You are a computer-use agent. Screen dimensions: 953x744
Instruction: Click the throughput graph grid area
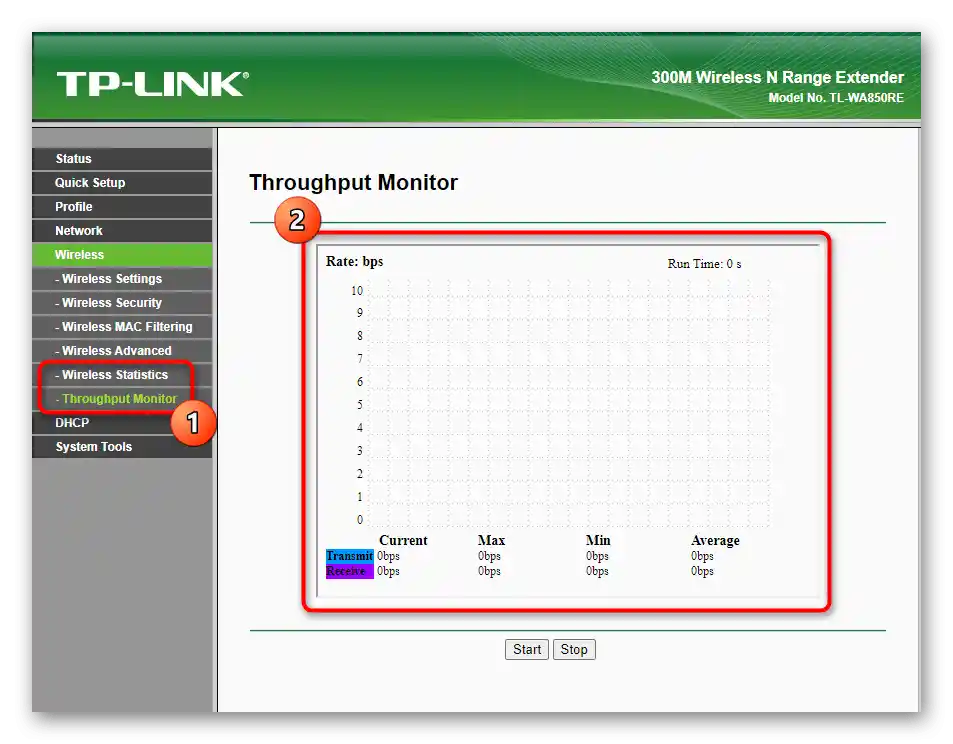point(568,402)
